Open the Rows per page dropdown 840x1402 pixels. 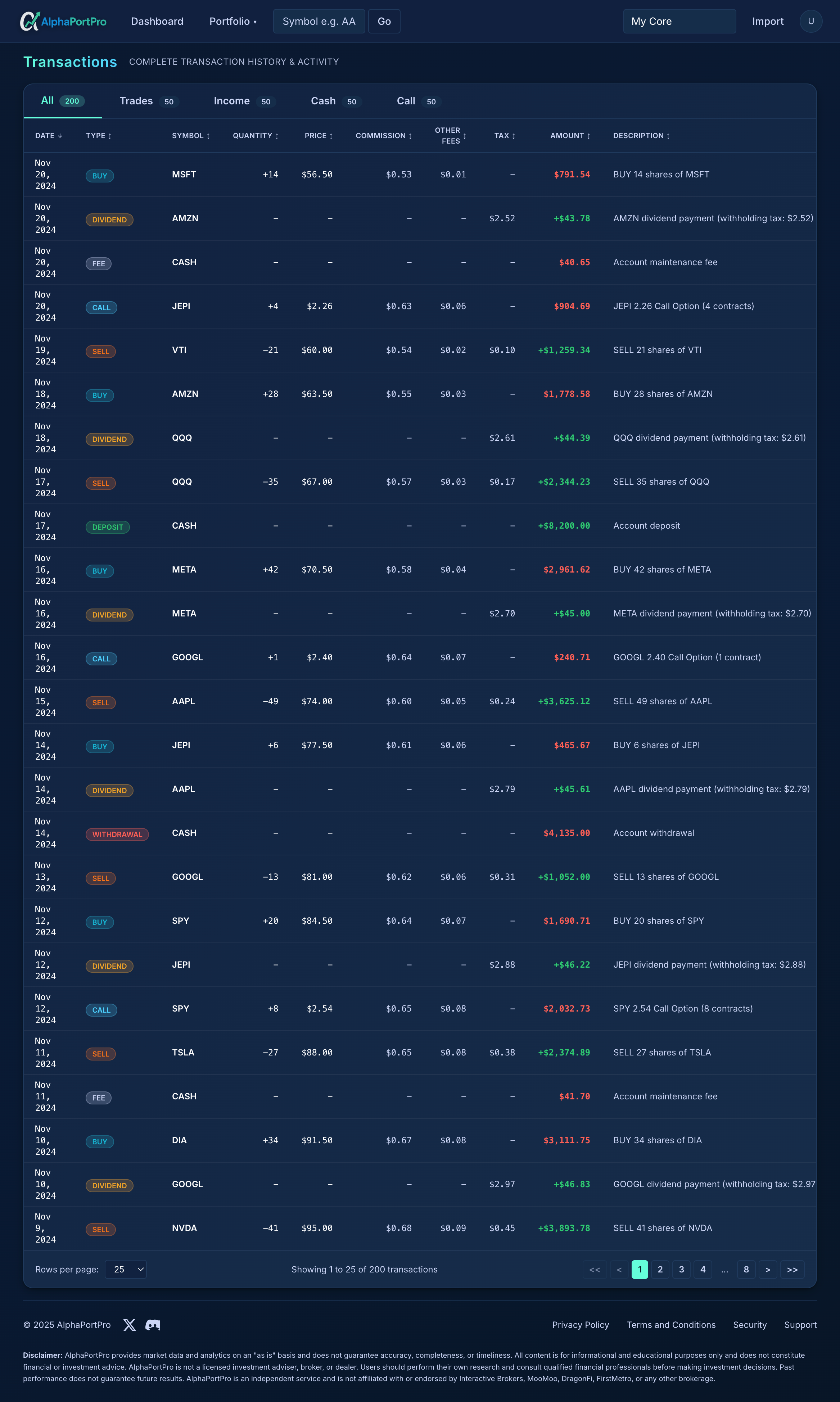126,1270
